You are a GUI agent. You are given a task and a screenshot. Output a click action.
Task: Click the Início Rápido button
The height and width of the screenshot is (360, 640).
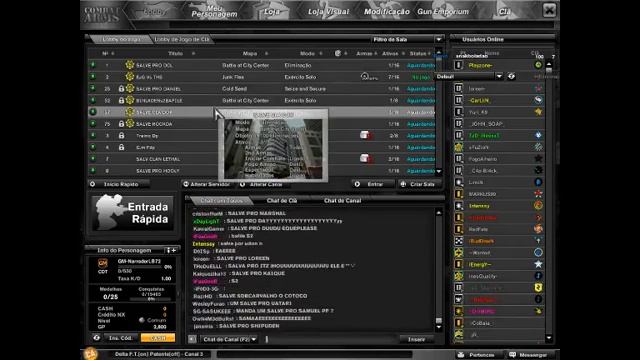[119, 184]
